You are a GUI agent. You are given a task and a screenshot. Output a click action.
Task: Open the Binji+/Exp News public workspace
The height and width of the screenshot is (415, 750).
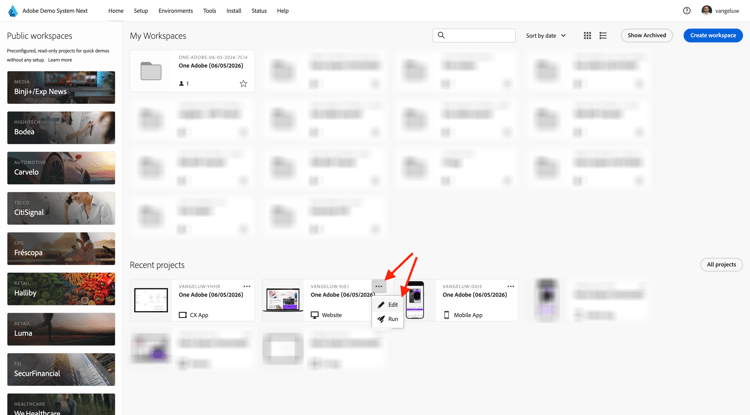click(x=61, y=87)
